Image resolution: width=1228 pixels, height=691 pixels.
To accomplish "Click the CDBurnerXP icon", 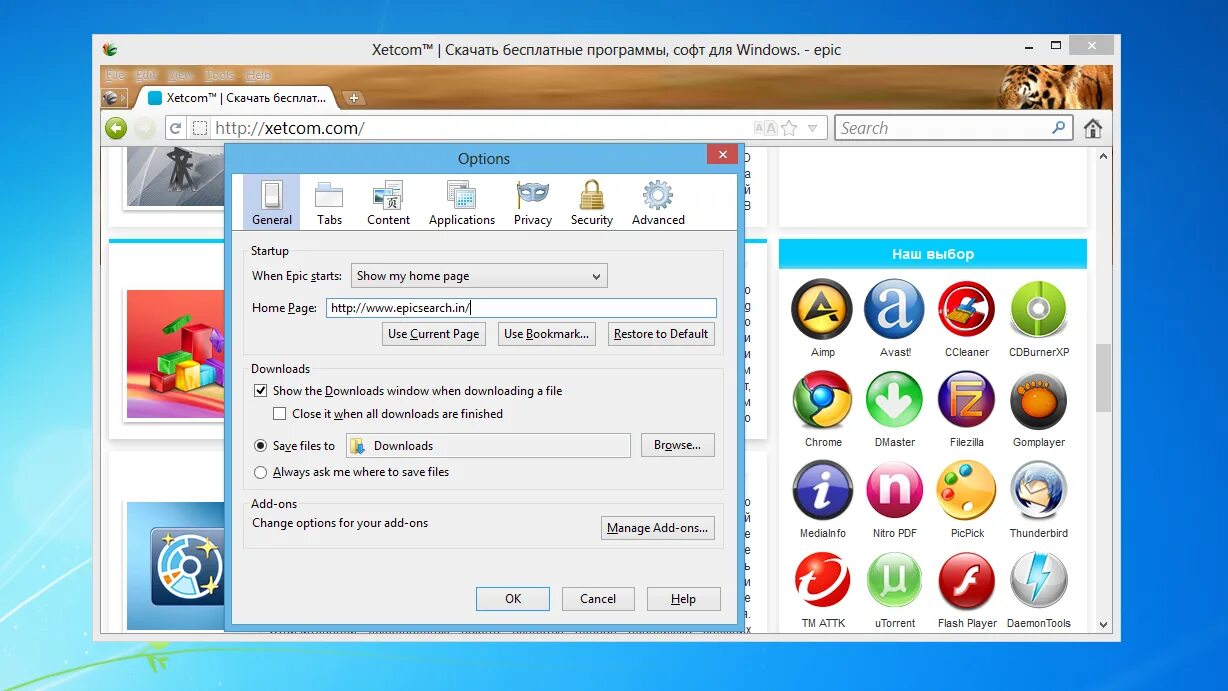I will point(1039,309).
